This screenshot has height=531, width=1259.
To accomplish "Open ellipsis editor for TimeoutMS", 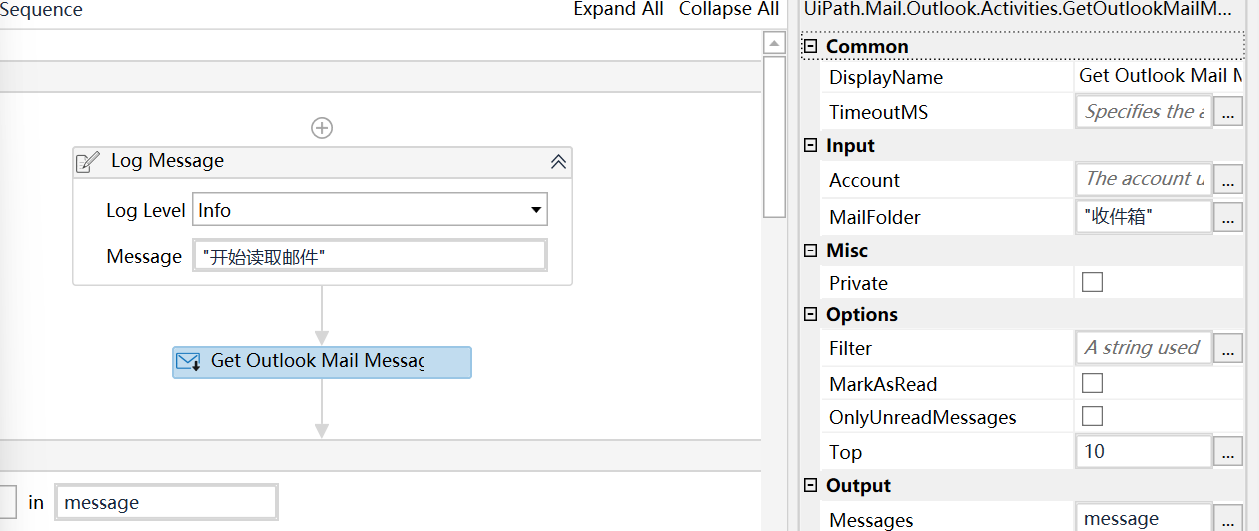I will click(1228, 113).
